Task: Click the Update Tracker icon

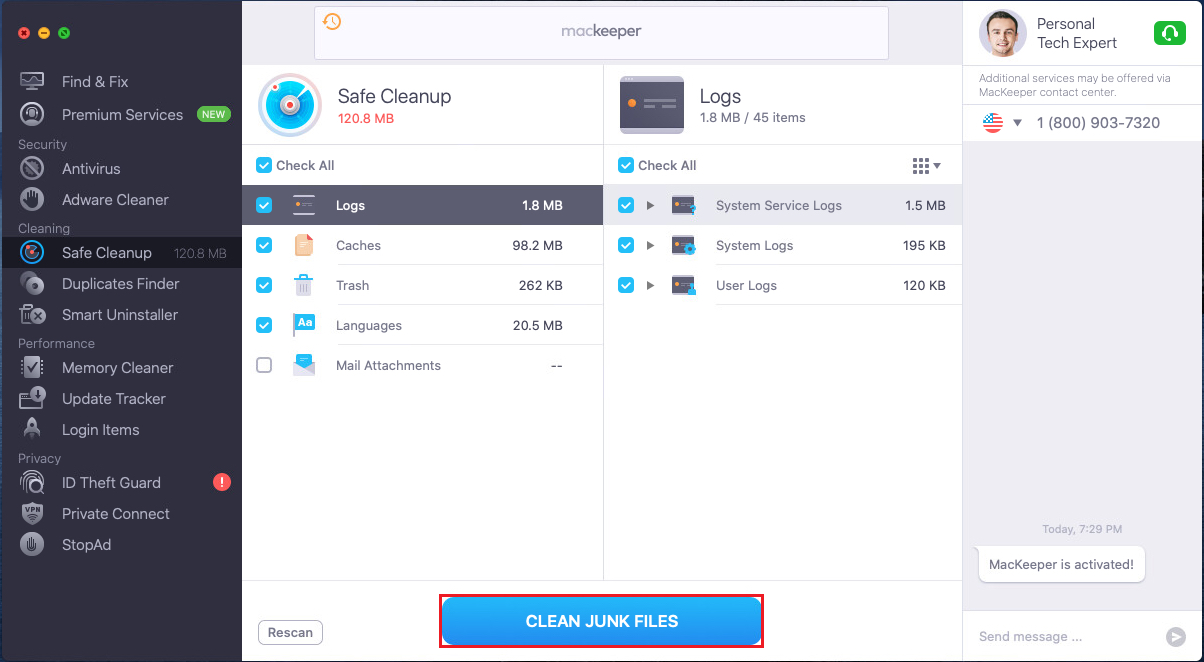Action: coord(32,398)
